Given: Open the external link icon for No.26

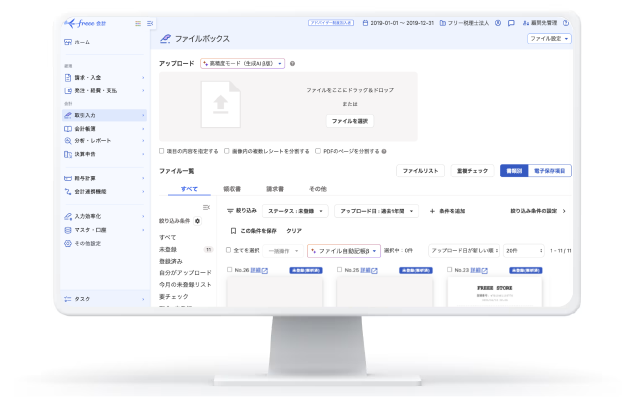Looking at the screenshot, I should [264, 271].
